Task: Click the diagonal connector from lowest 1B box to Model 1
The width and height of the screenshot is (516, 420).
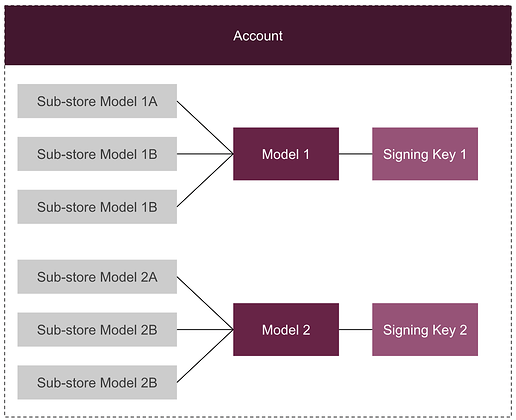Action: click(x=205, y=180)
